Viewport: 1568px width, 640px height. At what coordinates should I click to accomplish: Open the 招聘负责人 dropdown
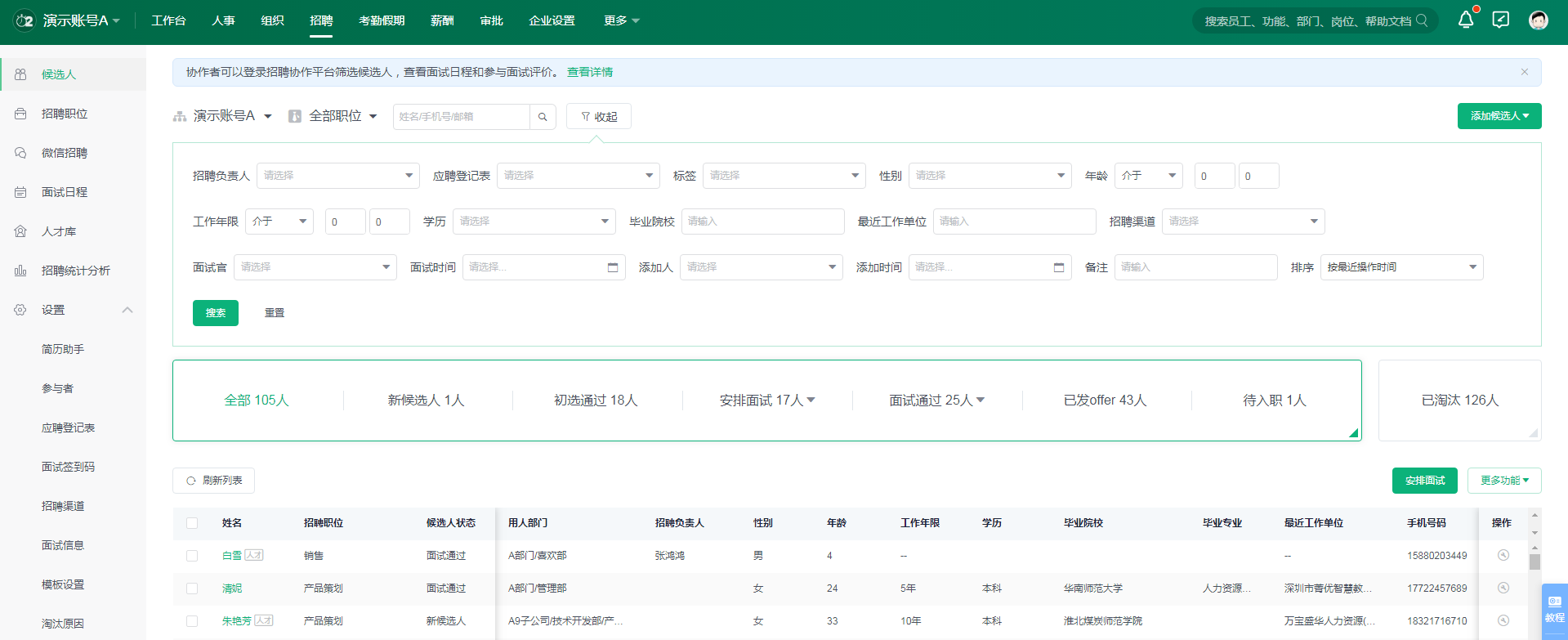[338, 176]
